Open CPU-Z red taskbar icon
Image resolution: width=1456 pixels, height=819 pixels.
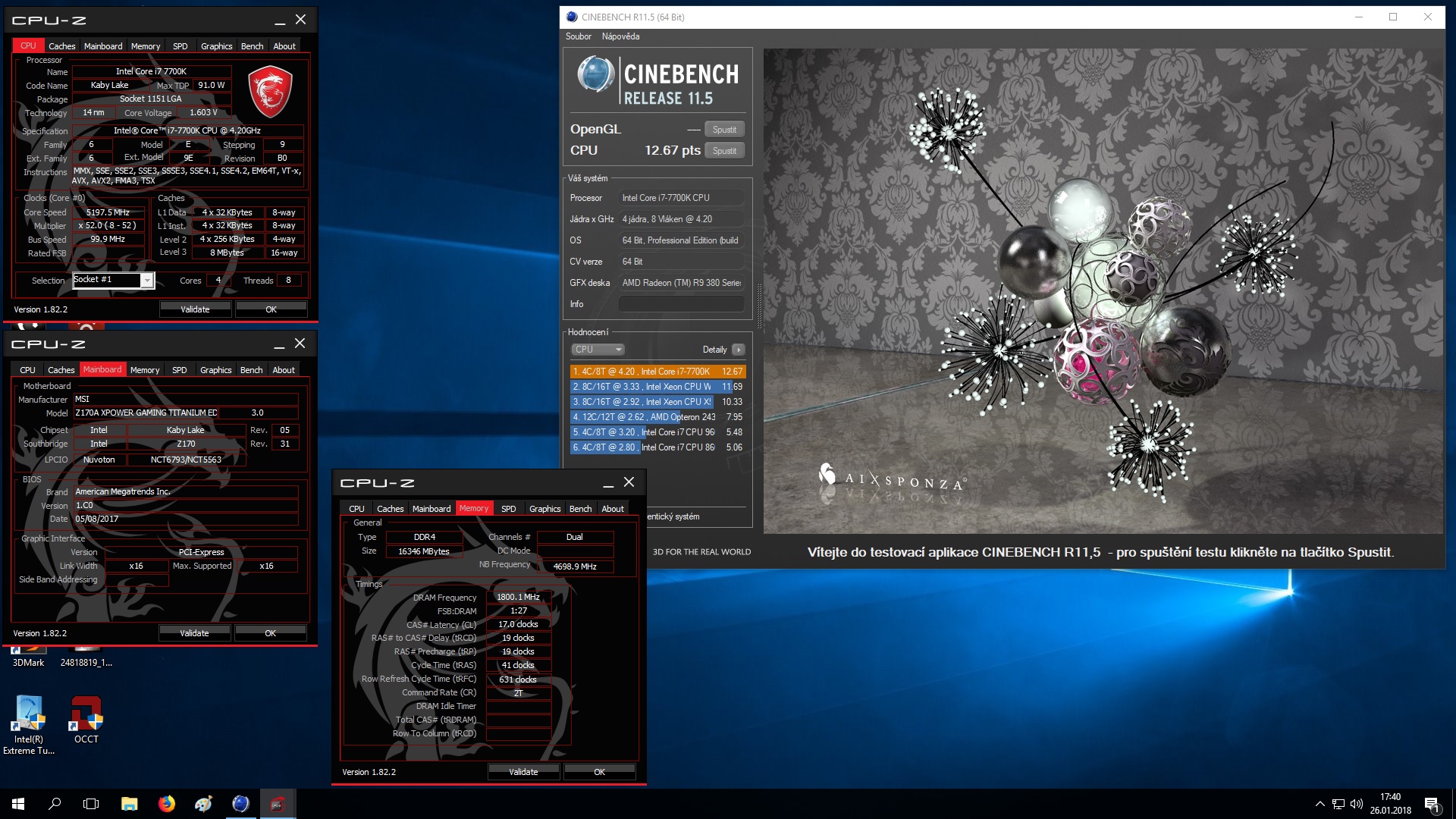click(x=278, y=804)
